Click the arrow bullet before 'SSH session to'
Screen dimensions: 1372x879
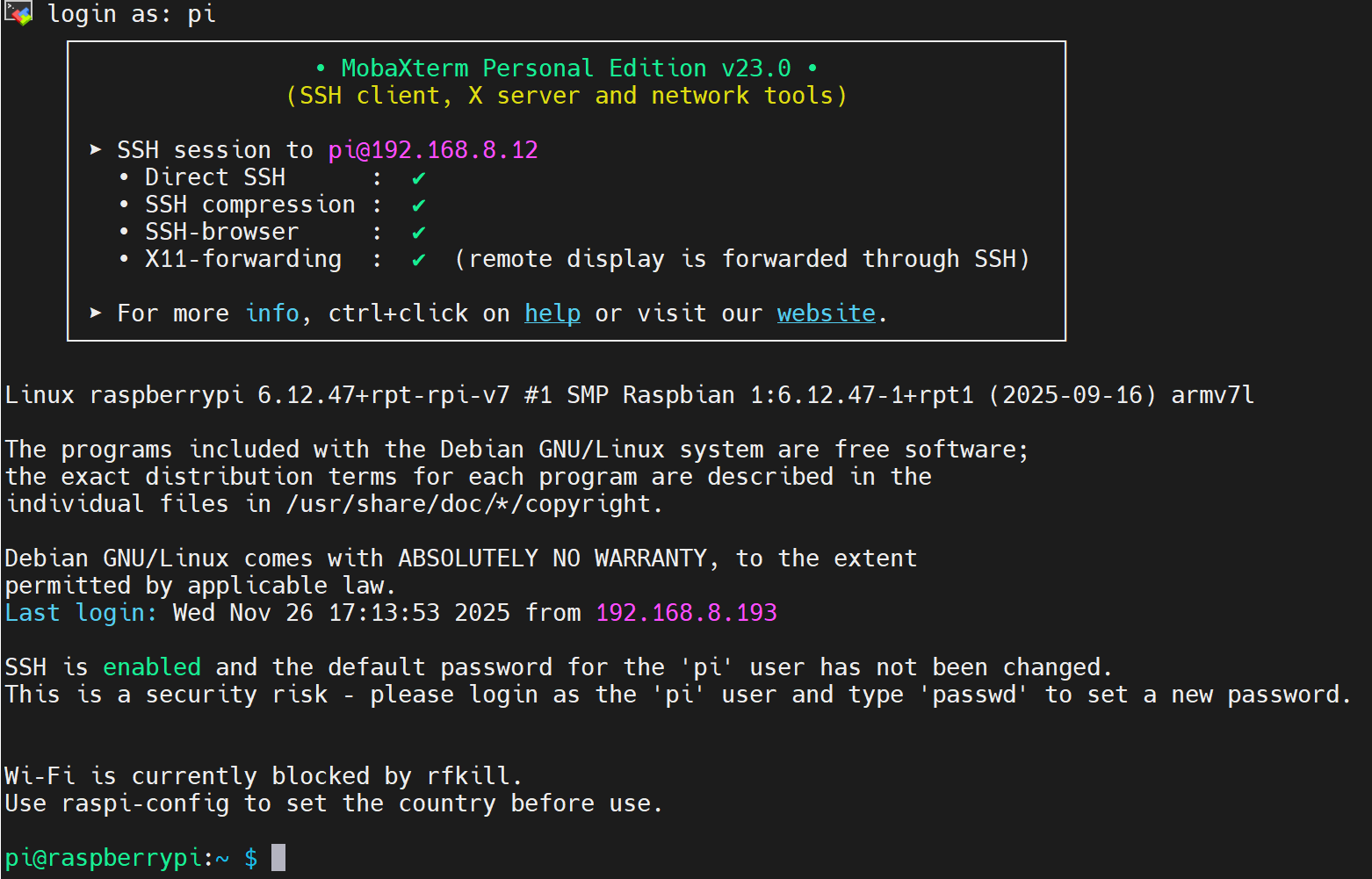[96, 150]
